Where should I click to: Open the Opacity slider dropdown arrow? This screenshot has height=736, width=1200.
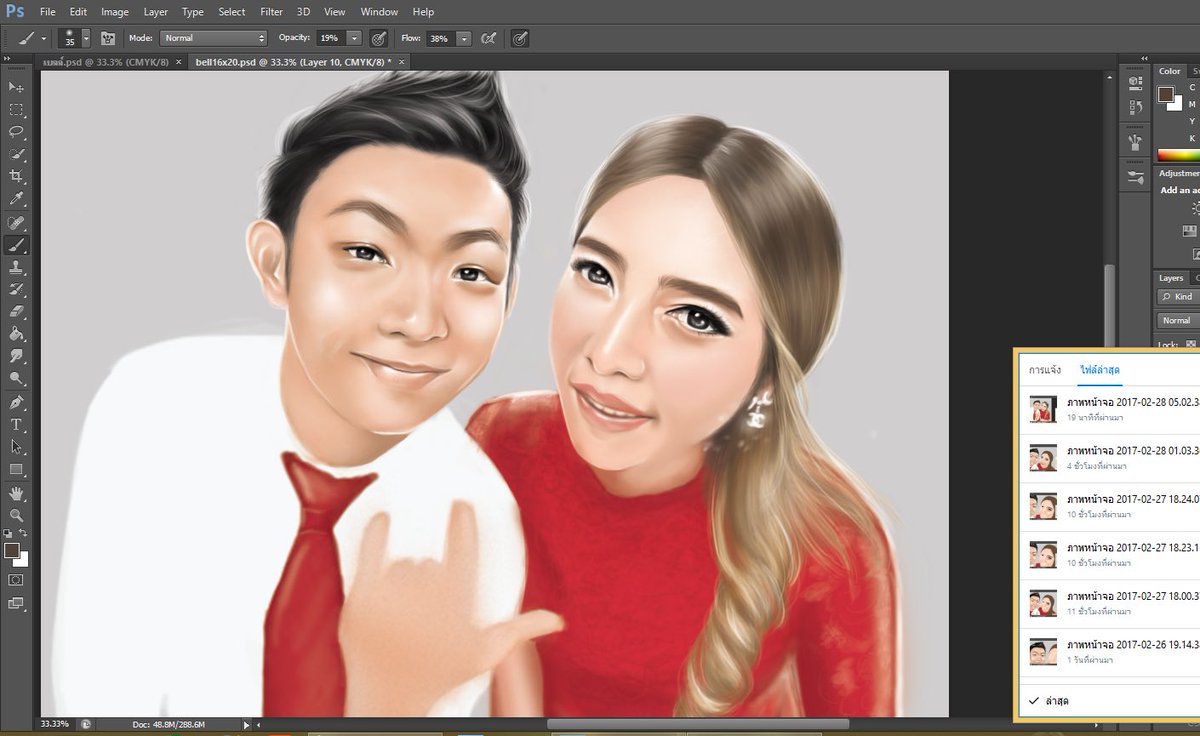point(355,38)
